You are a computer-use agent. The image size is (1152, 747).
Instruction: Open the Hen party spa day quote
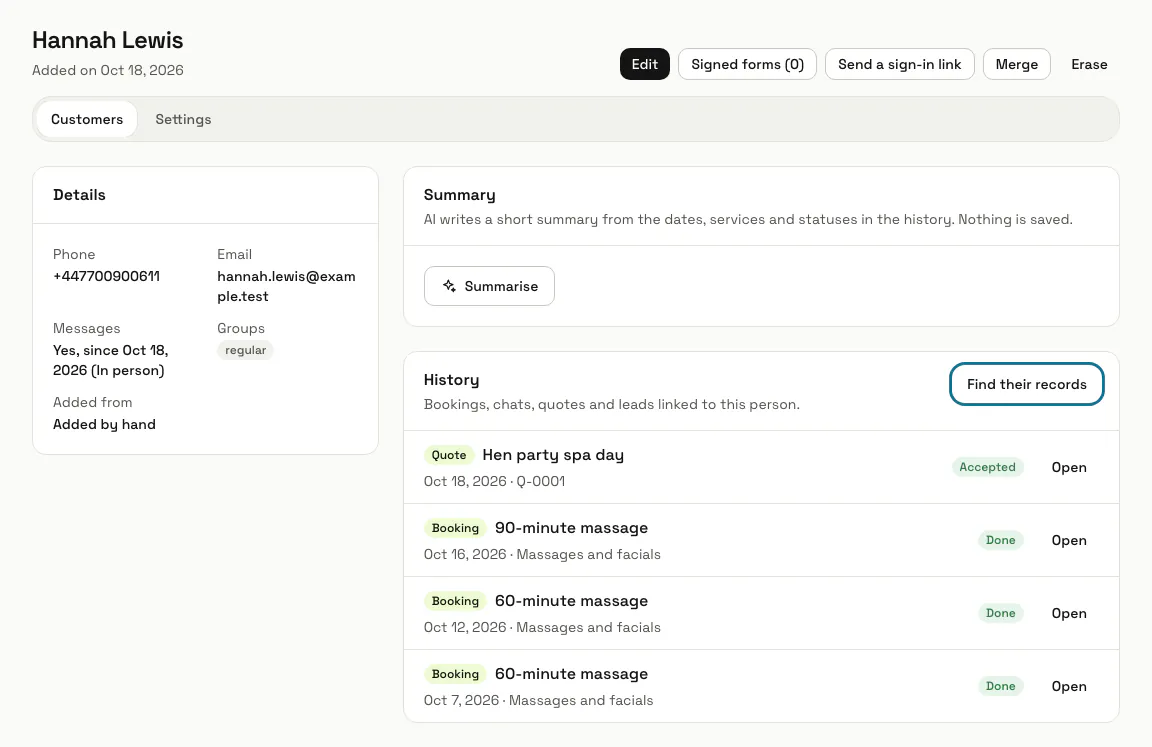click(1068, 467)
